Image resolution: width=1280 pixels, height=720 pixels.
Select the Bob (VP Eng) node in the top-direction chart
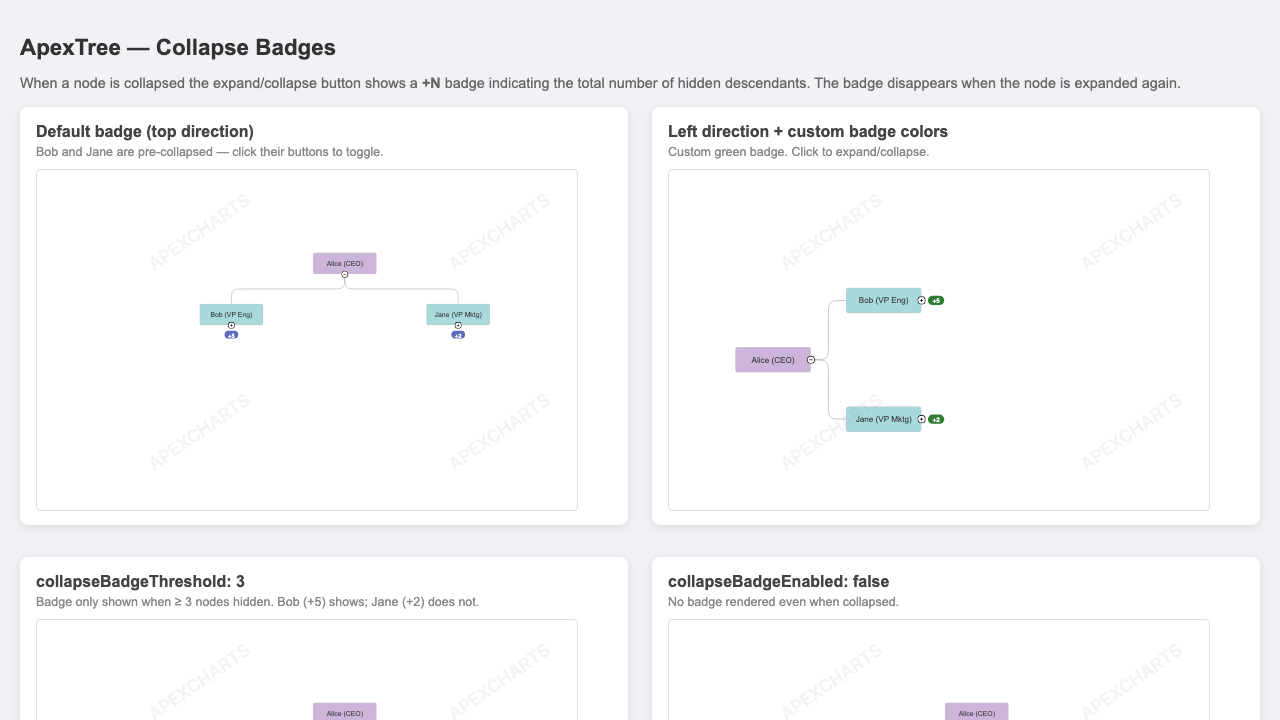(231, 314)
